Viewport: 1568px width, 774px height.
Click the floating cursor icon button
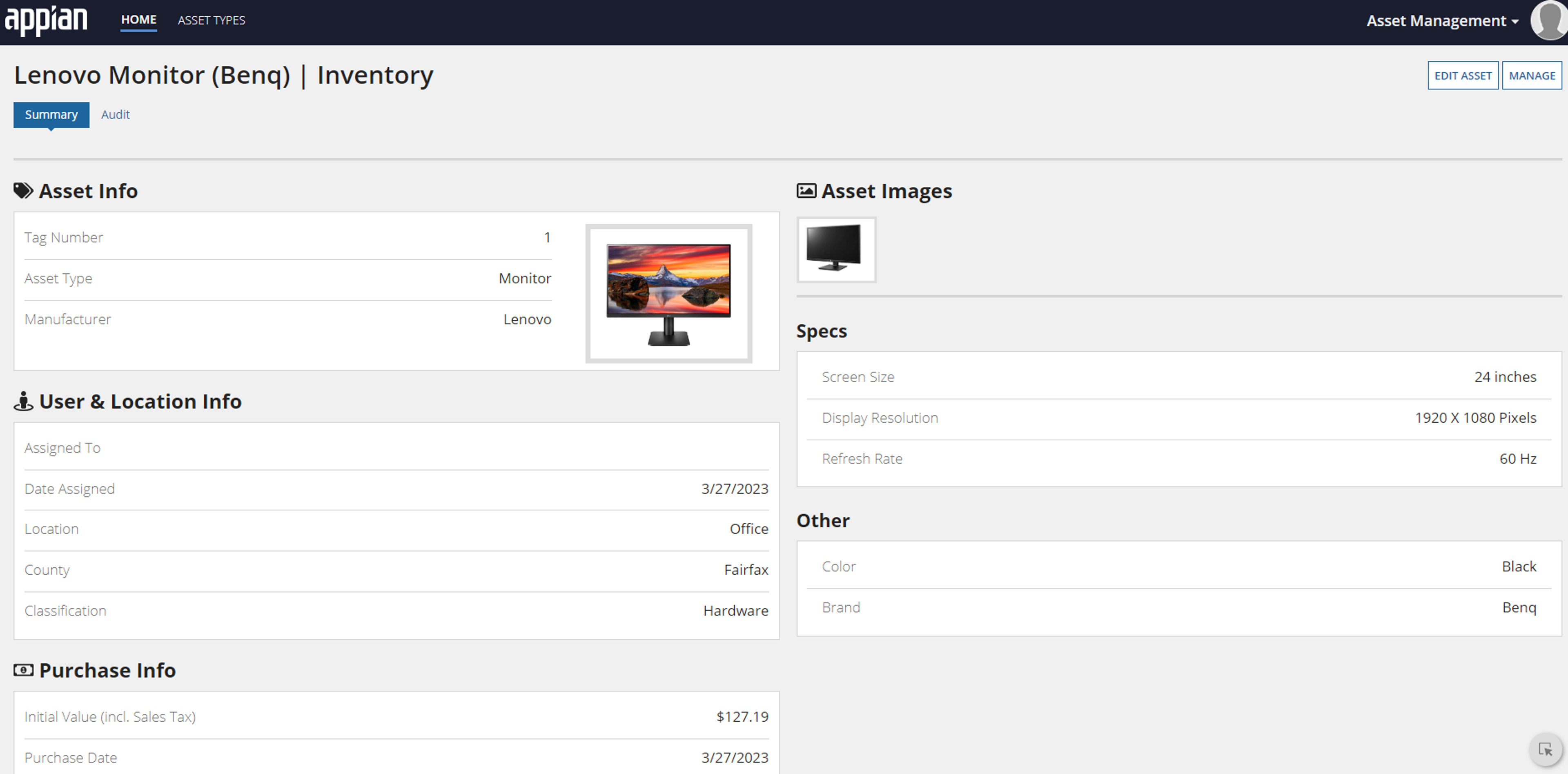coord(1545,749)
